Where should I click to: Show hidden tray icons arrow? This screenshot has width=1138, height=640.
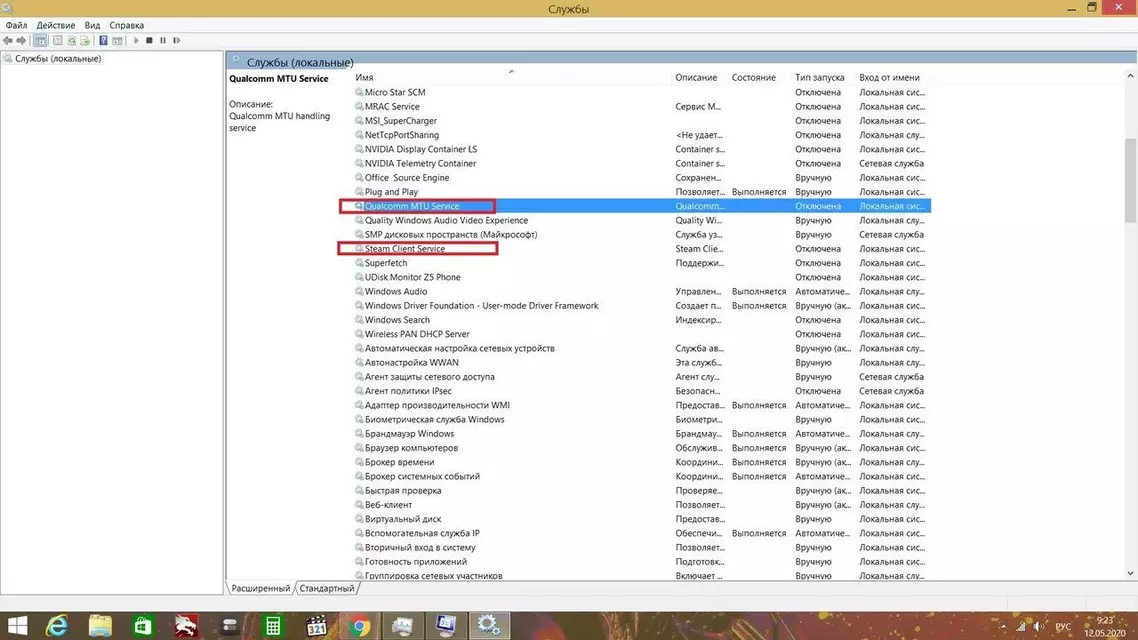[x=1003, y=626]
